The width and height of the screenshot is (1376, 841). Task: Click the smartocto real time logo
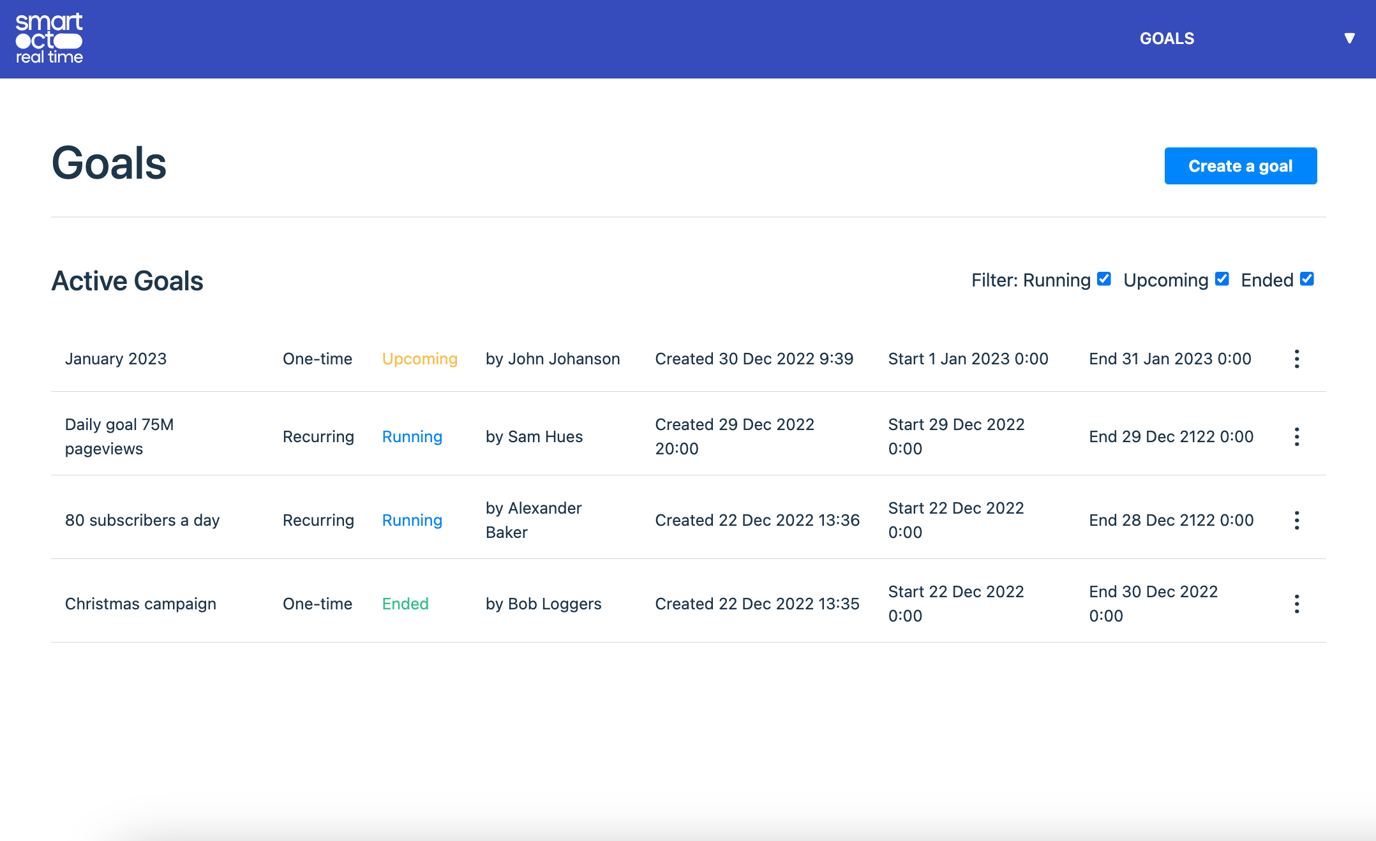tap(48, 38)
